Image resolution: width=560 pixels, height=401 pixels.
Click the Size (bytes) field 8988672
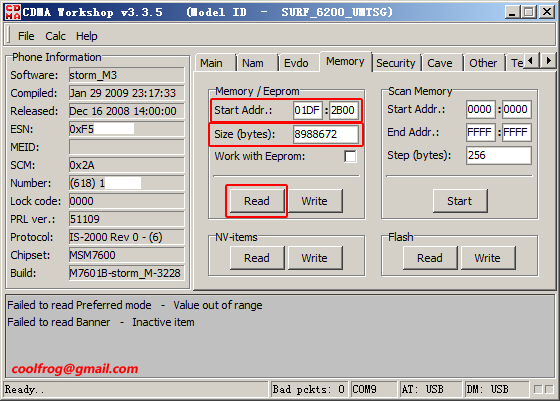pos(325,134)
